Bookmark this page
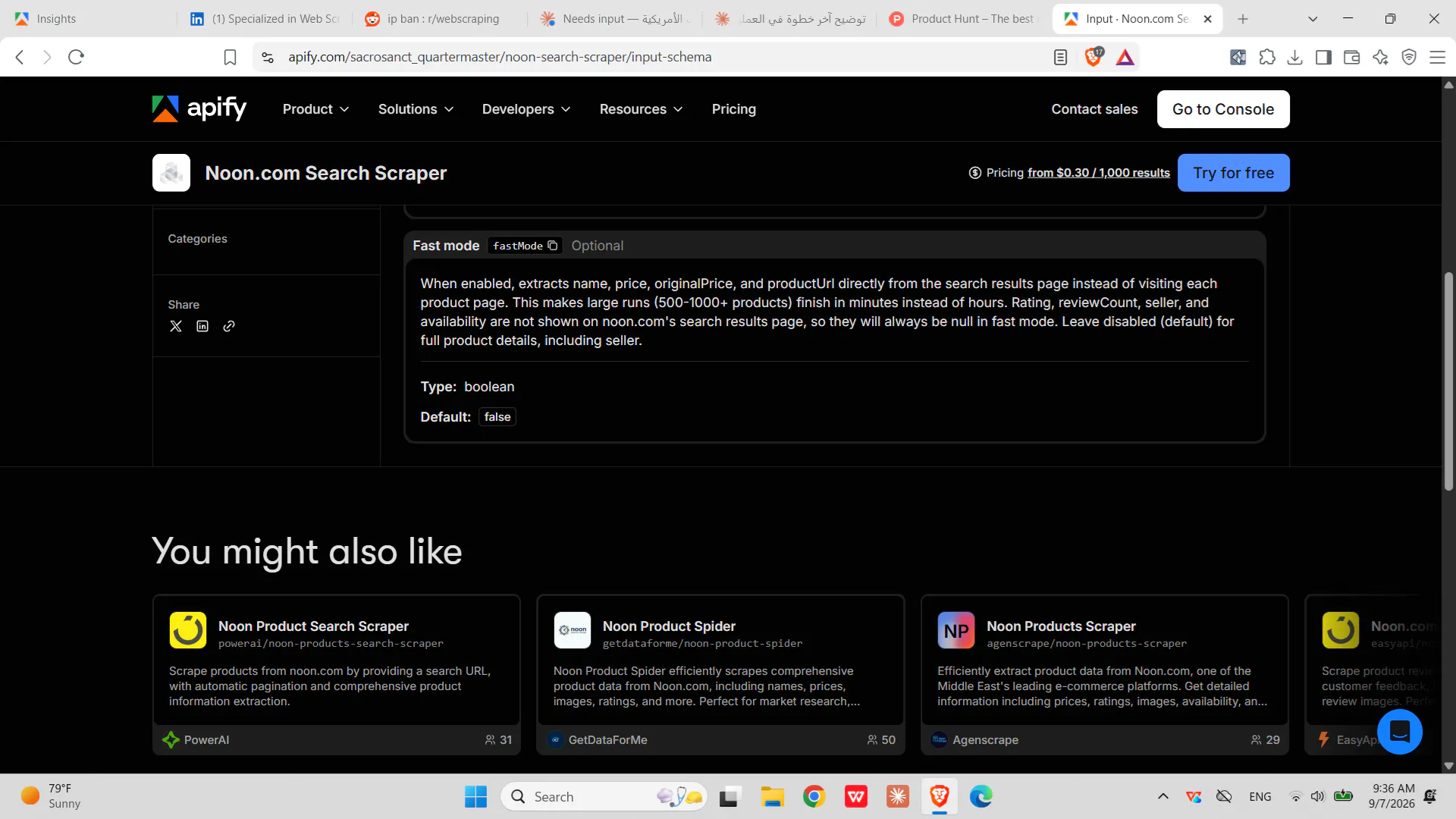This screenshot has width=1456, height=819. pos(231,57)
